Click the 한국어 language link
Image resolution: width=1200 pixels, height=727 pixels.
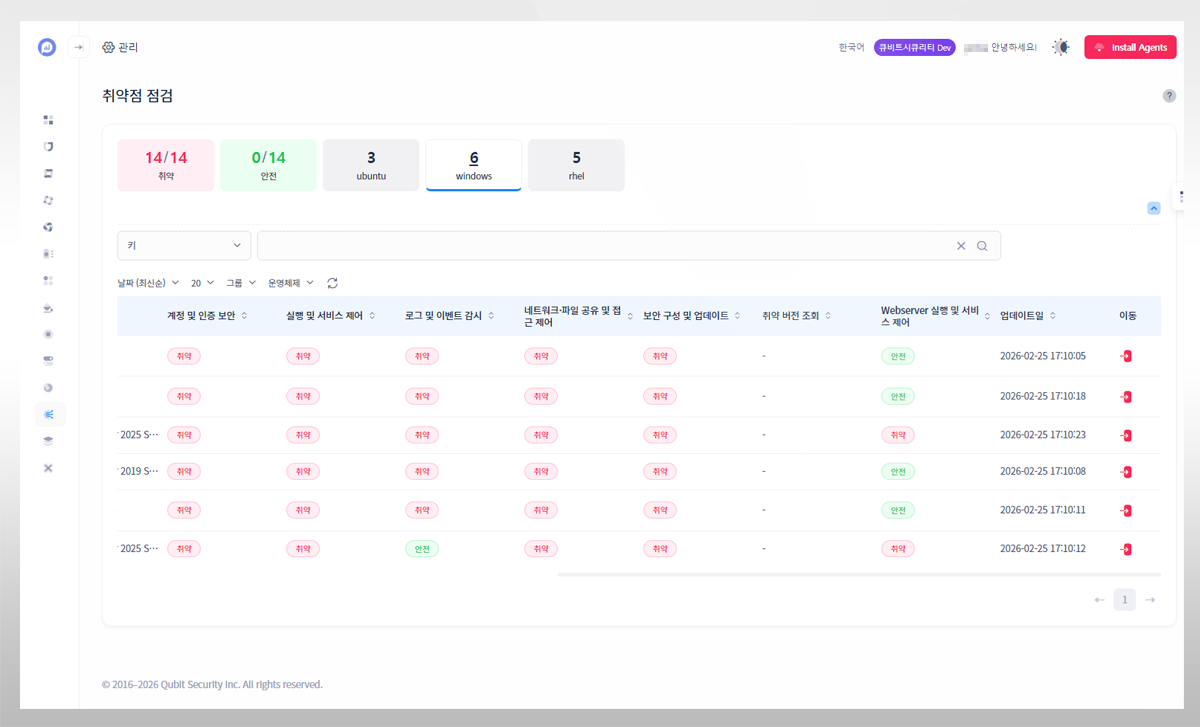click(851, 47)
